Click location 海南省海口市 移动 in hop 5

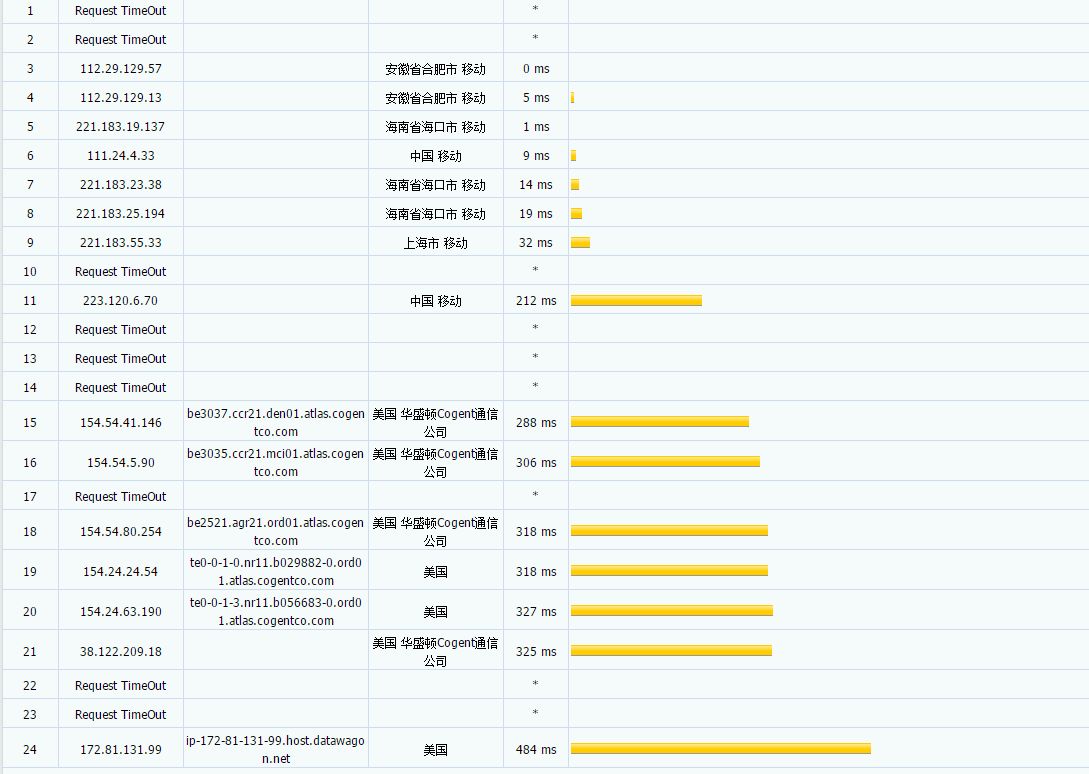pyautogui.click(x=435, y=127)
